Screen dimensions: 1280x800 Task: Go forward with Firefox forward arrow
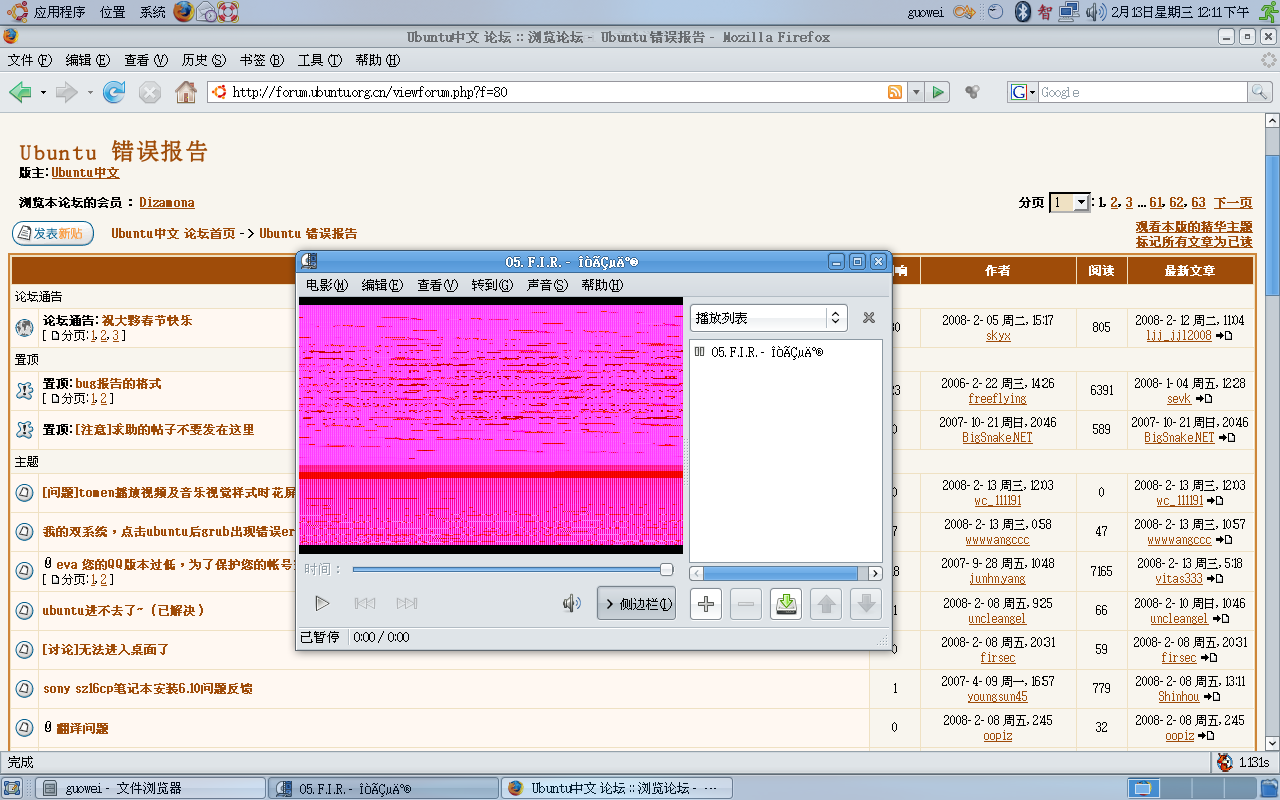tap(67, 92)
